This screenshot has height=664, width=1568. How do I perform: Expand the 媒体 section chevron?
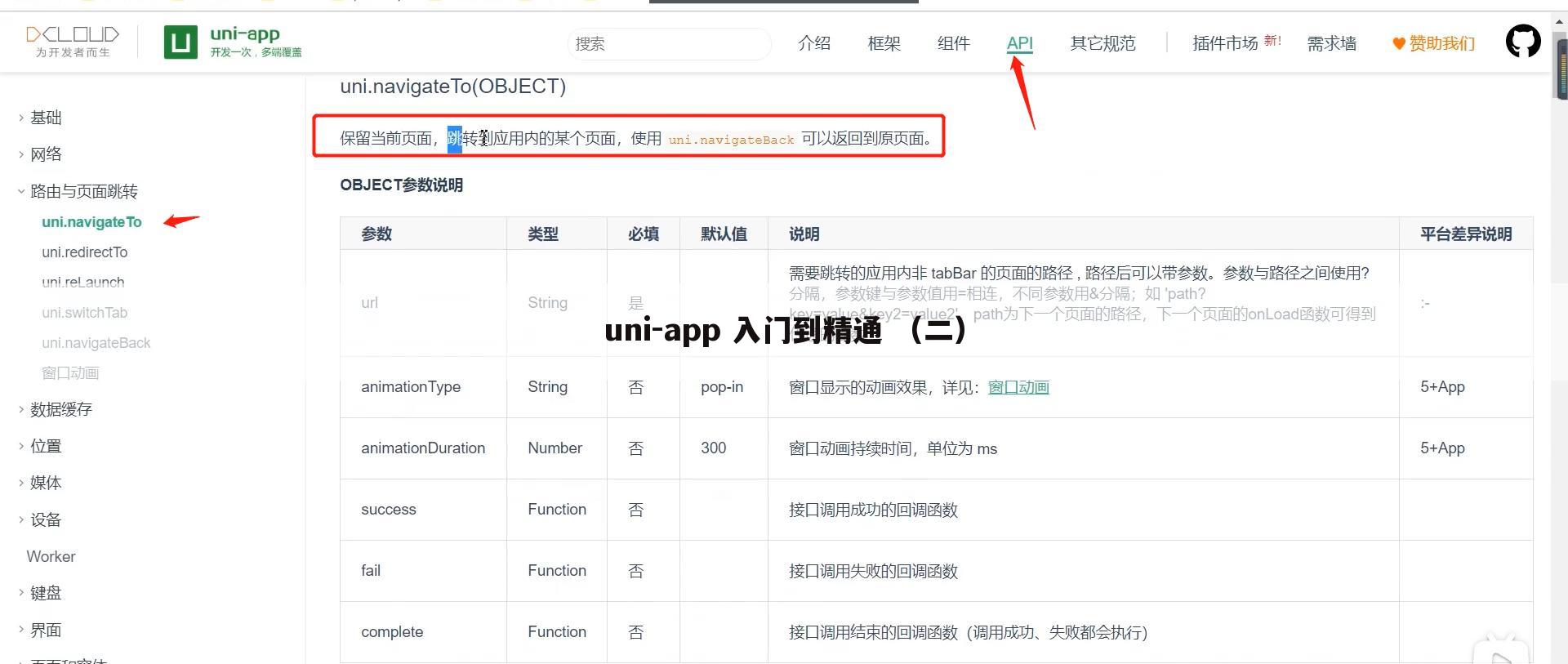(20, 483)
